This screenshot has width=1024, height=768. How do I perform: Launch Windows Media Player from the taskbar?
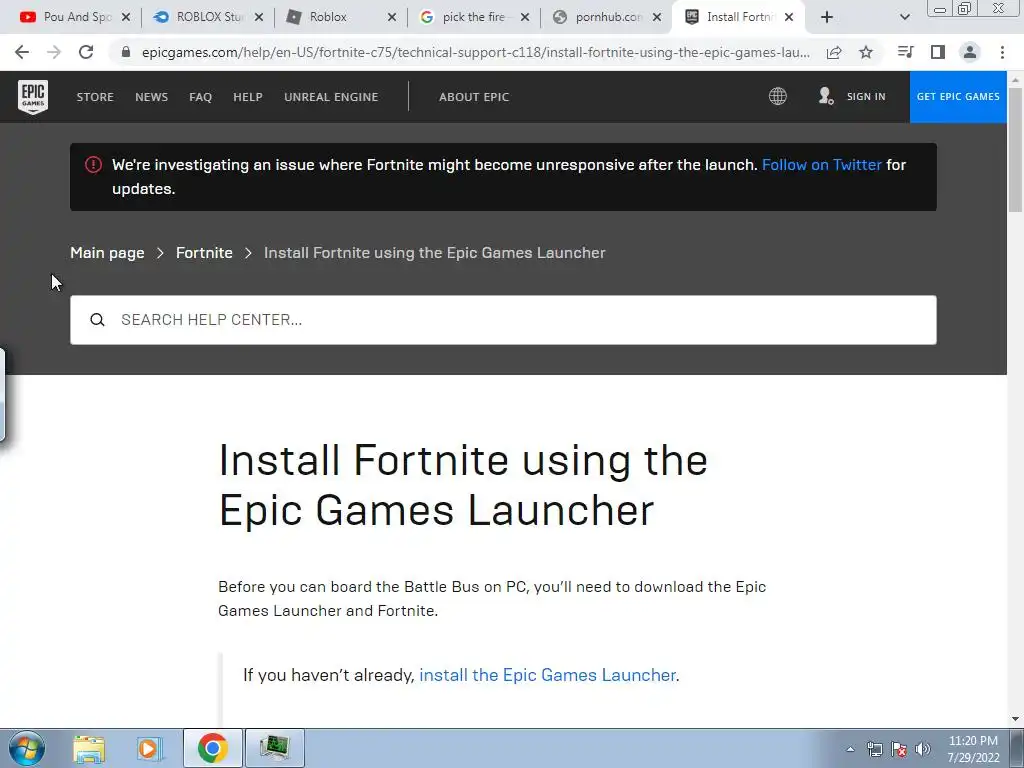tap(150, 748)
